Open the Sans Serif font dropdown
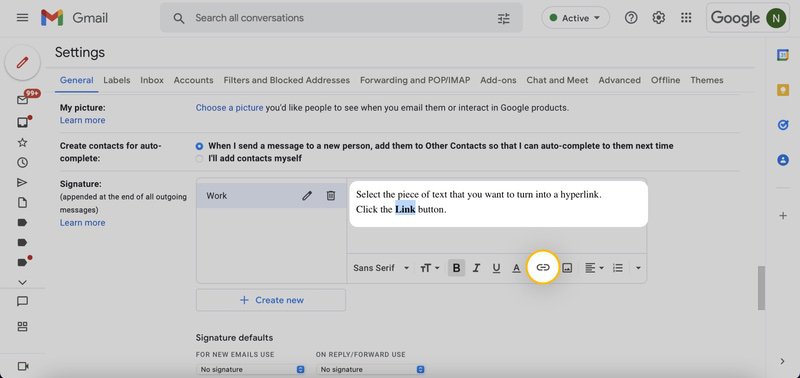Screen dimensions: 800x378 tap(381, 268)
